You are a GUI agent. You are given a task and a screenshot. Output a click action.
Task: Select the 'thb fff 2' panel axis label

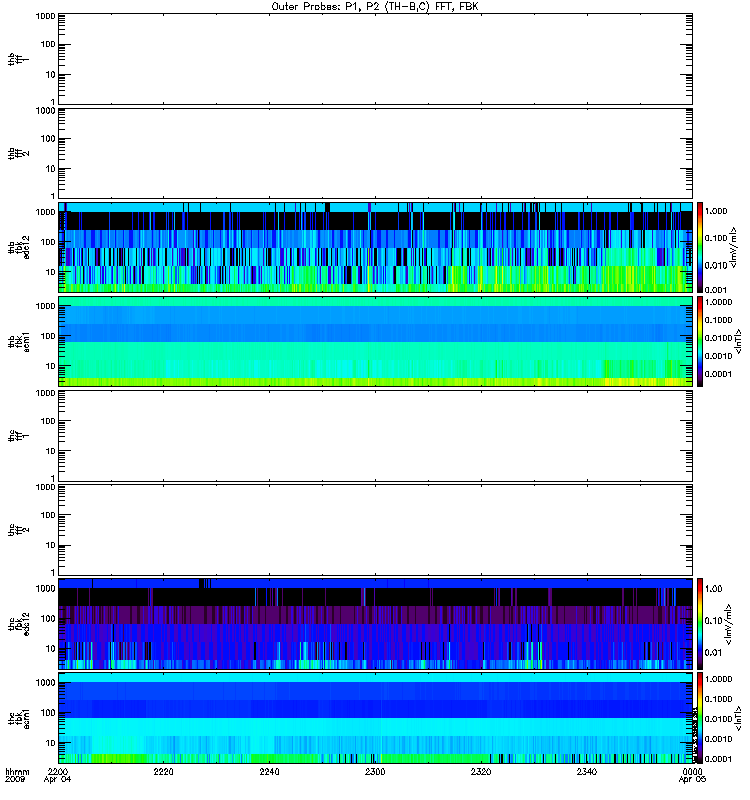(18, 154)
